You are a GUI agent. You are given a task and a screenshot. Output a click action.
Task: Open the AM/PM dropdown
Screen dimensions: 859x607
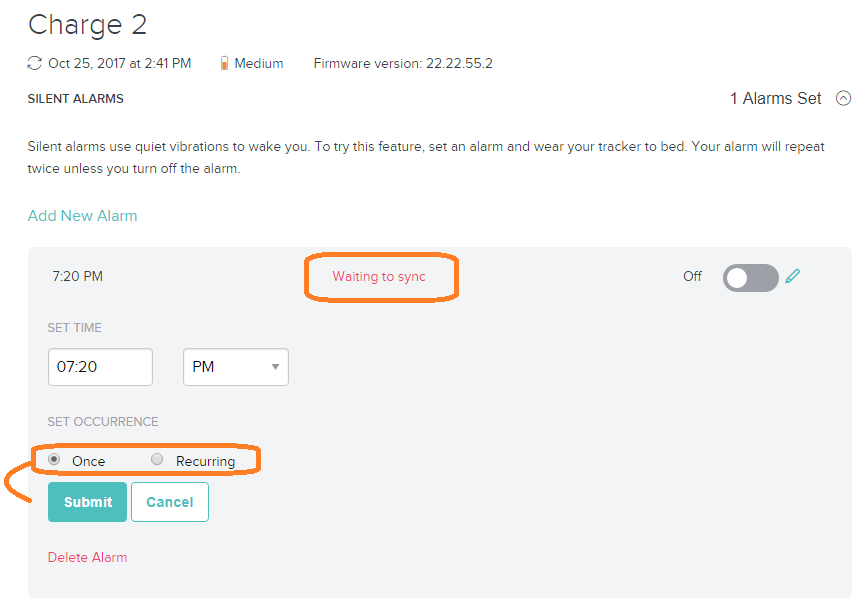(x=236, y=367)
